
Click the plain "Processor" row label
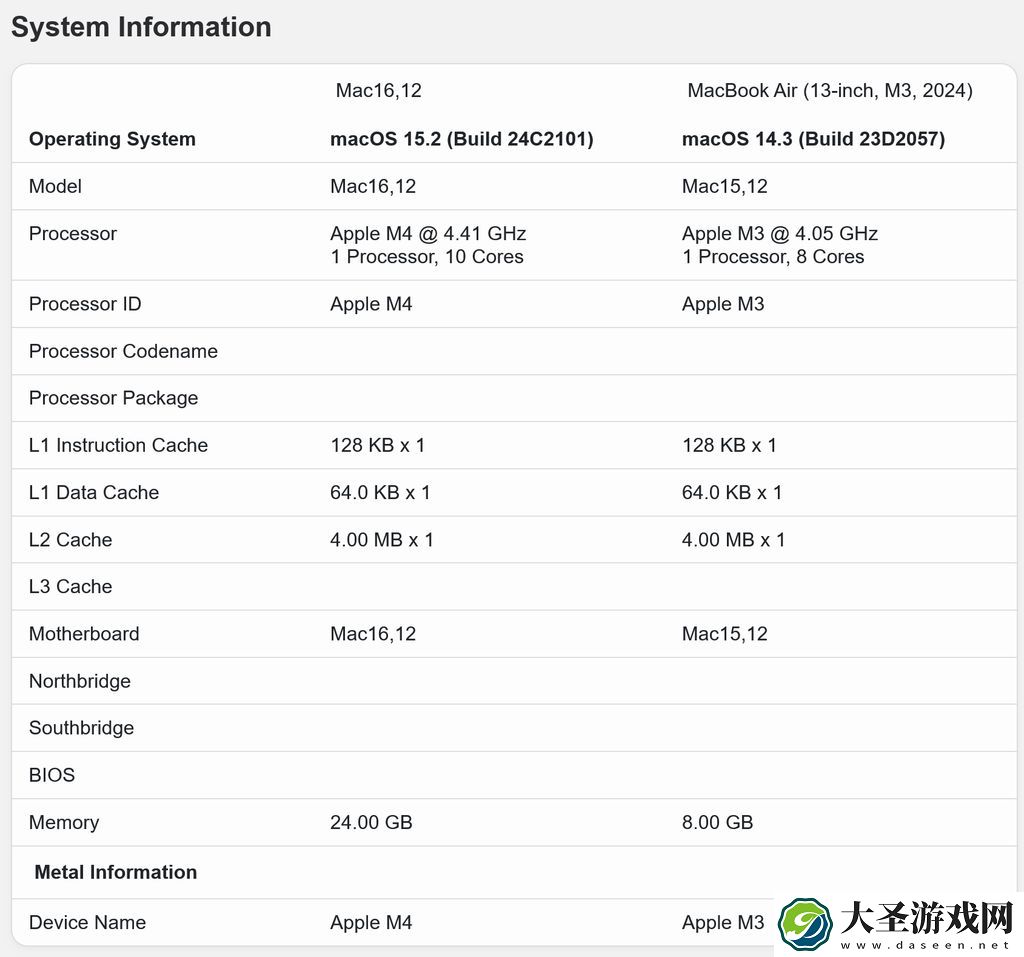tap(73, 233)
